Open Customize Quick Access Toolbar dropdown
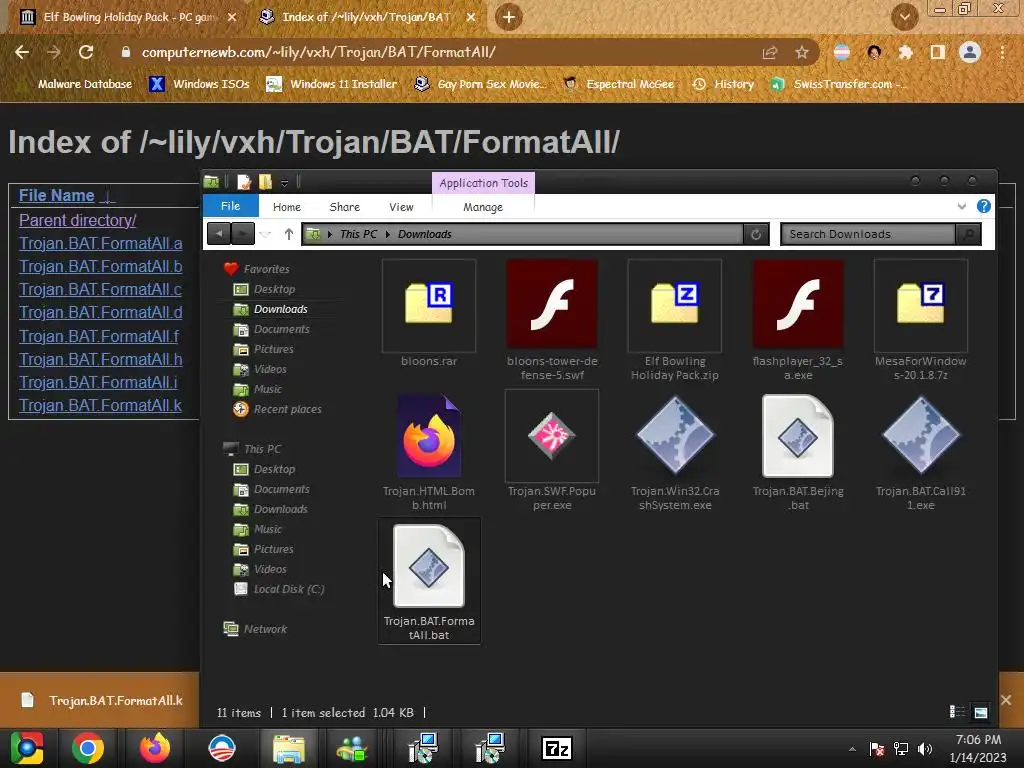 point(285,183)
